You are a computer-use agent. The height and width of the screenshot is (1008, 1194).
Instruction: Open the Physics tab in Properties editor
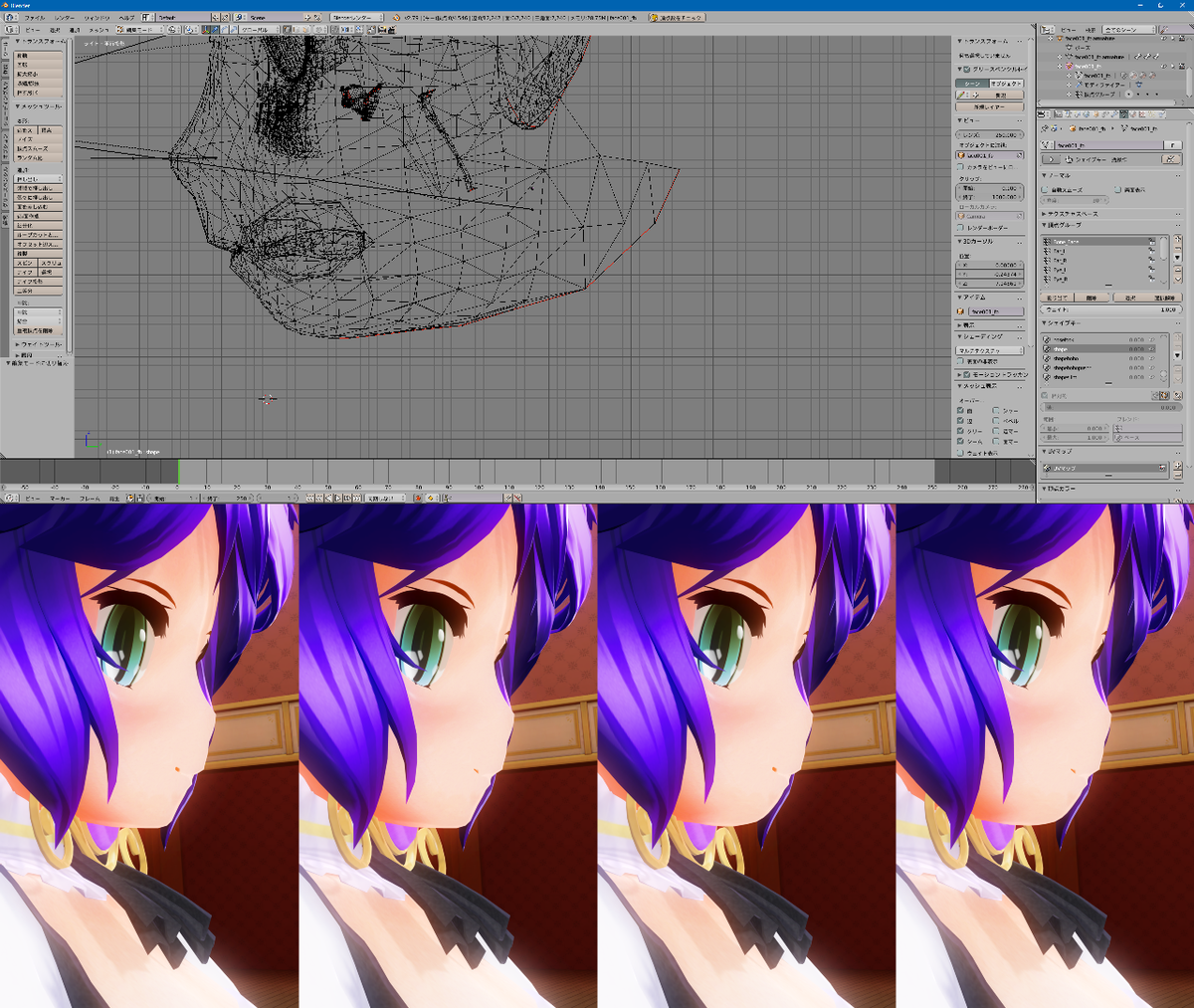1161,114
